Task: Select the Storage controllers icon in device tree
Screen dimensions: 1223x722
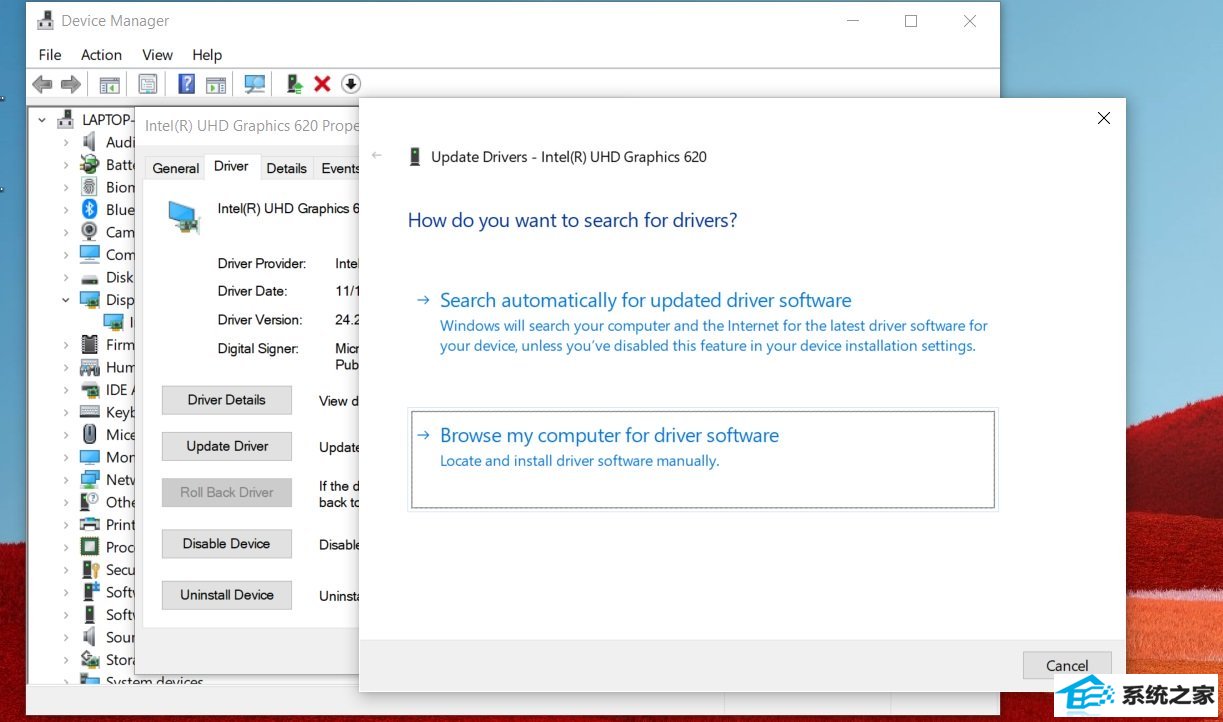Action: click(90, 659)
